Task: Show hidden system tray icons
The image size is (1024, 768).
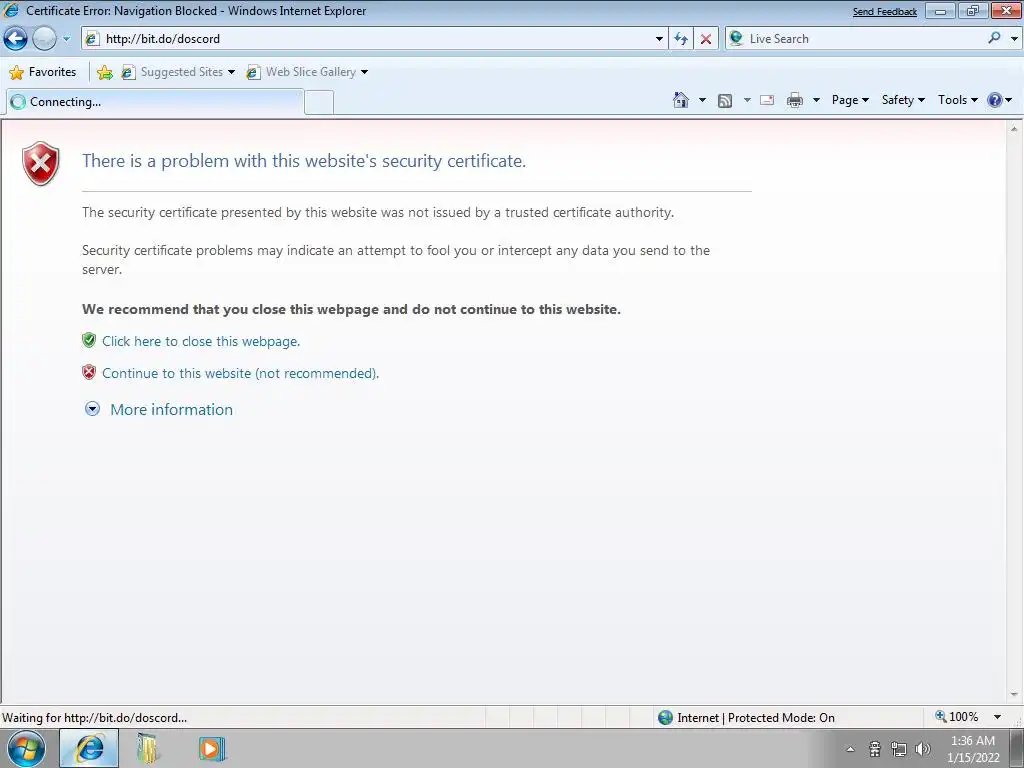Action: tap(850, 749)
